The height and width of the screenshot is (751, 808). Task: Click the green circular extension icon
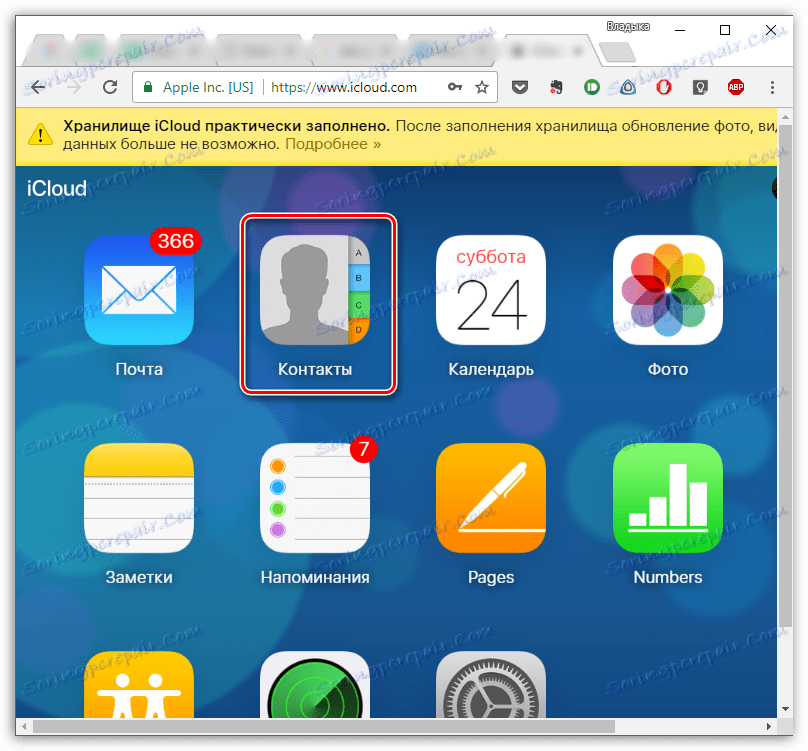[592, 87]
